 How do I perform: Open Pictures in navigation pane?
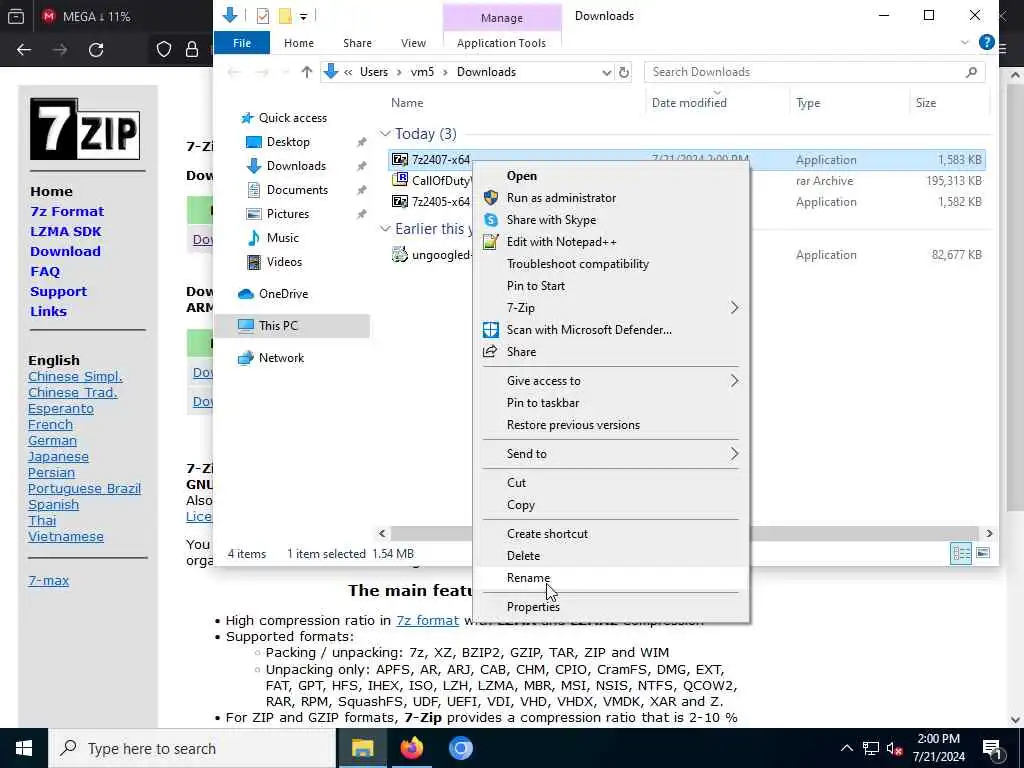click(x=287, y=214)
